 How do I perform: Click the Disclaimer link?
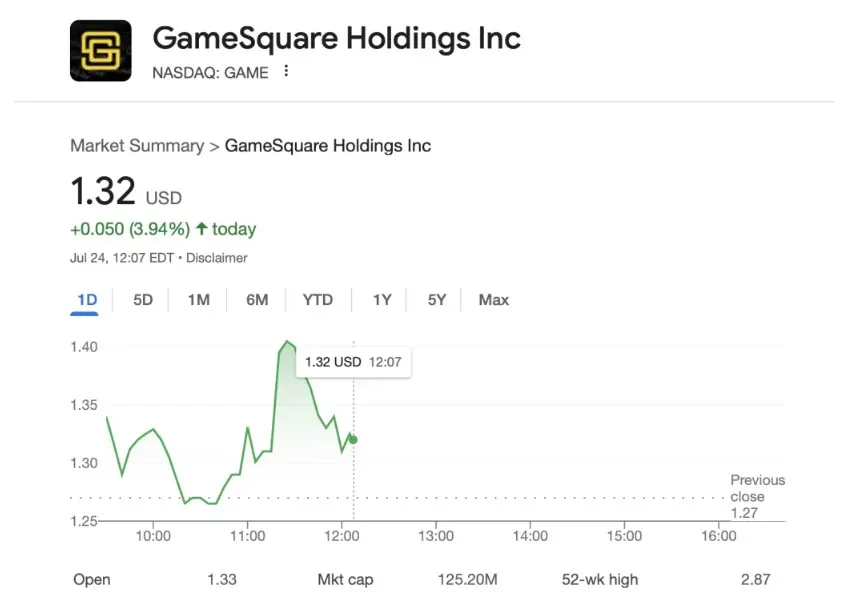pyautogui.click(x=217, y=258)
